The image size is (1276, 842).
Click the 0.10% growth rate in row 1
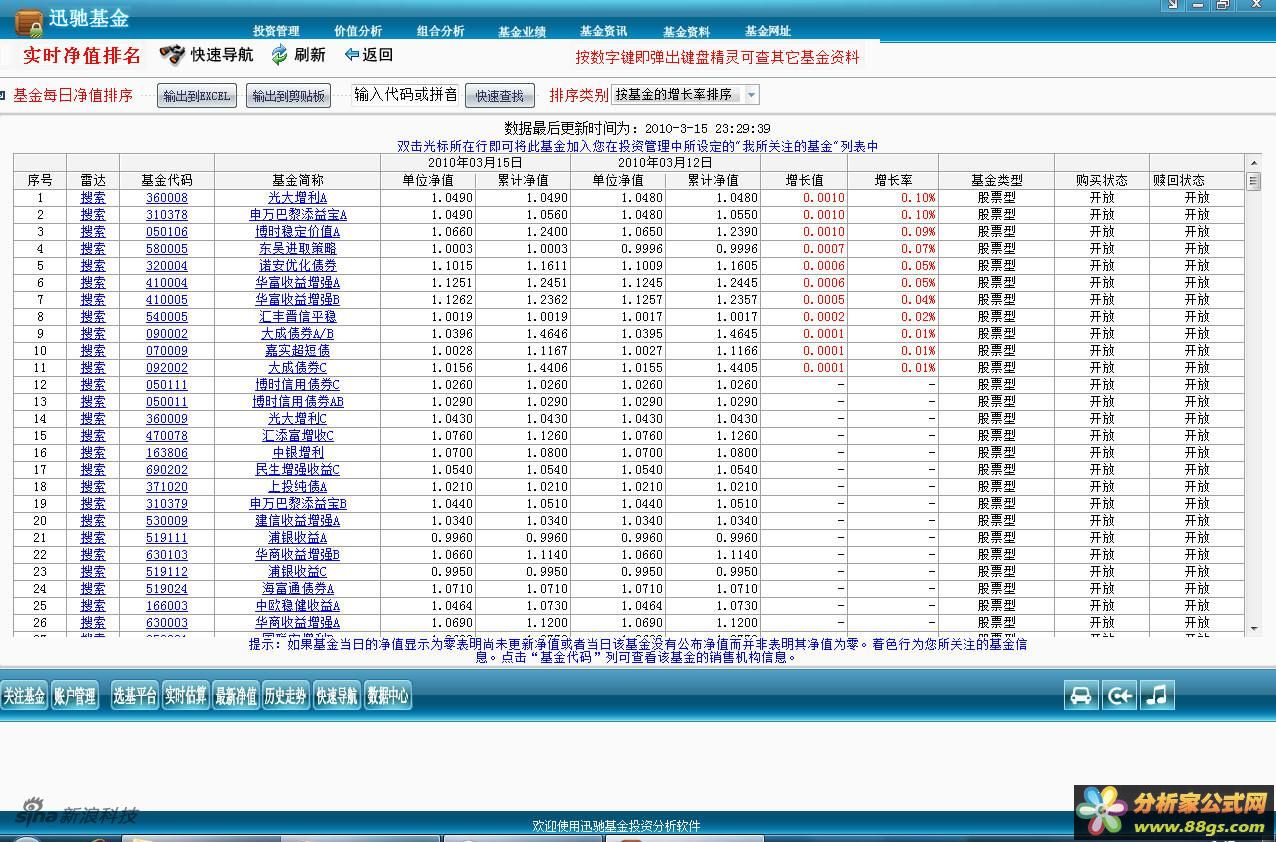918,198
